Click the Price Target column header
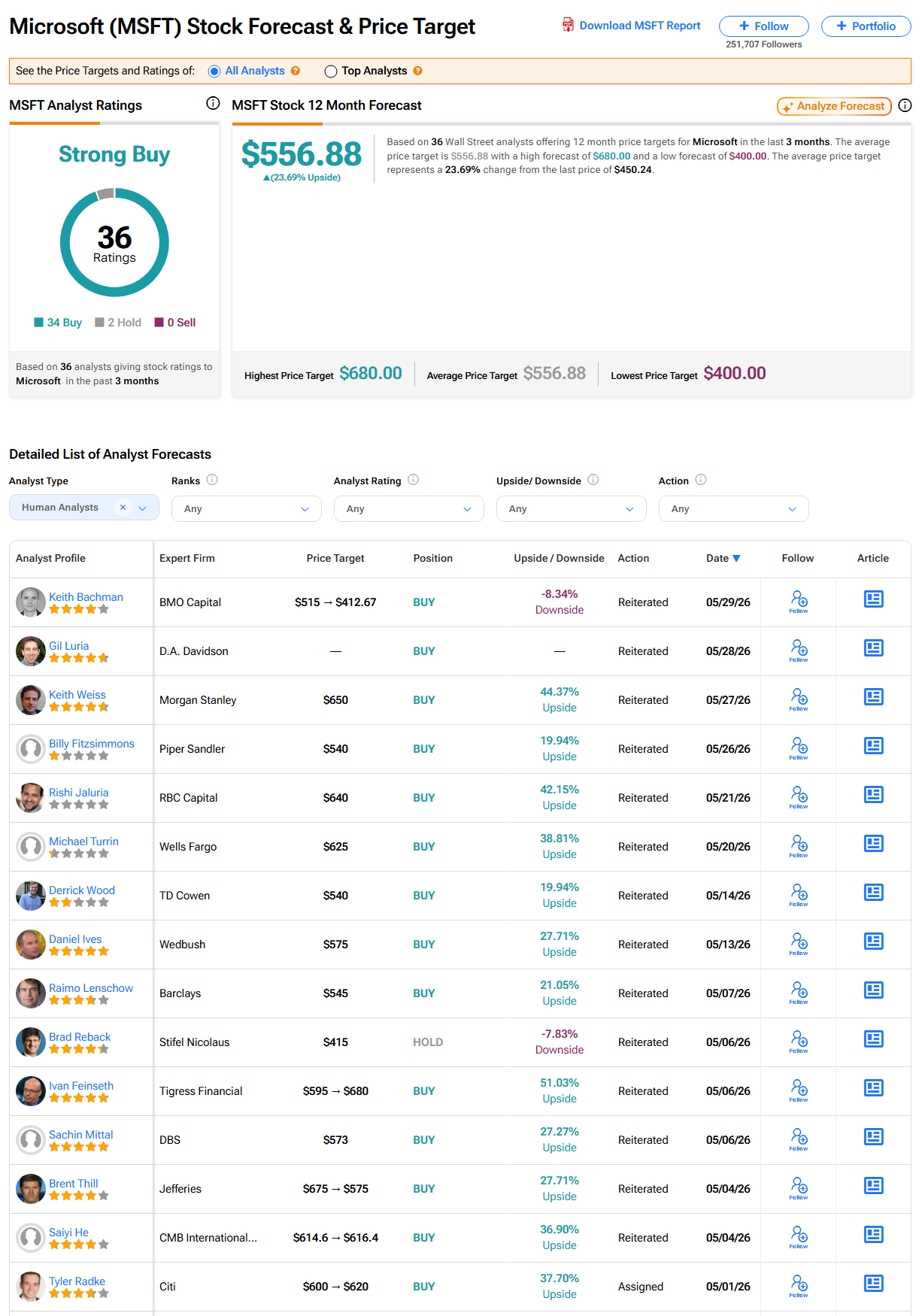Viewport: 919px width, 1316px height. [x=335, y=558]
